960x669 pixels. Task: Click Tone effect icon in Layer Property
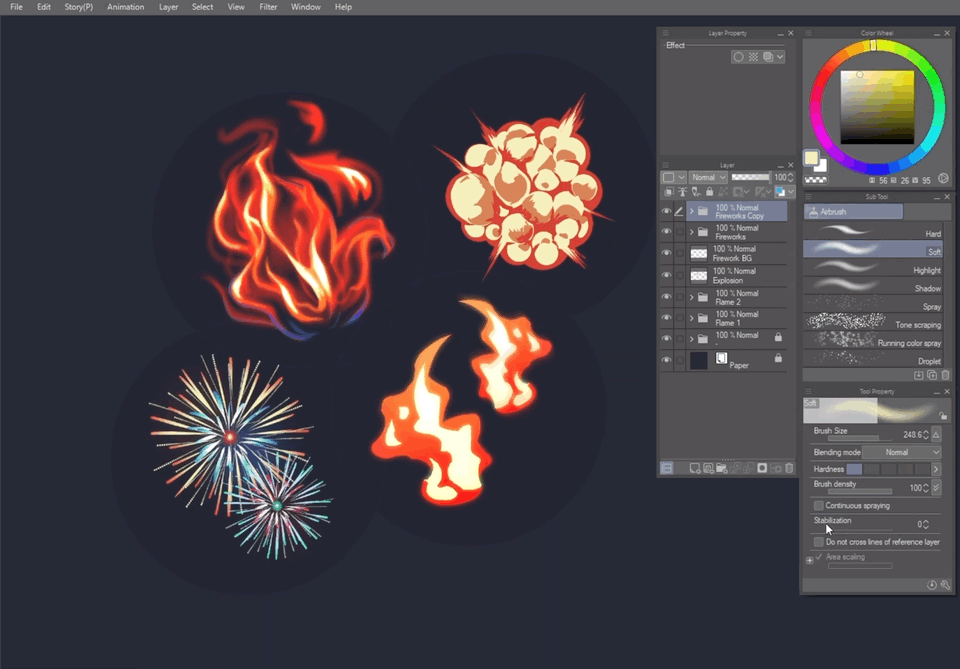coord(754,57)
